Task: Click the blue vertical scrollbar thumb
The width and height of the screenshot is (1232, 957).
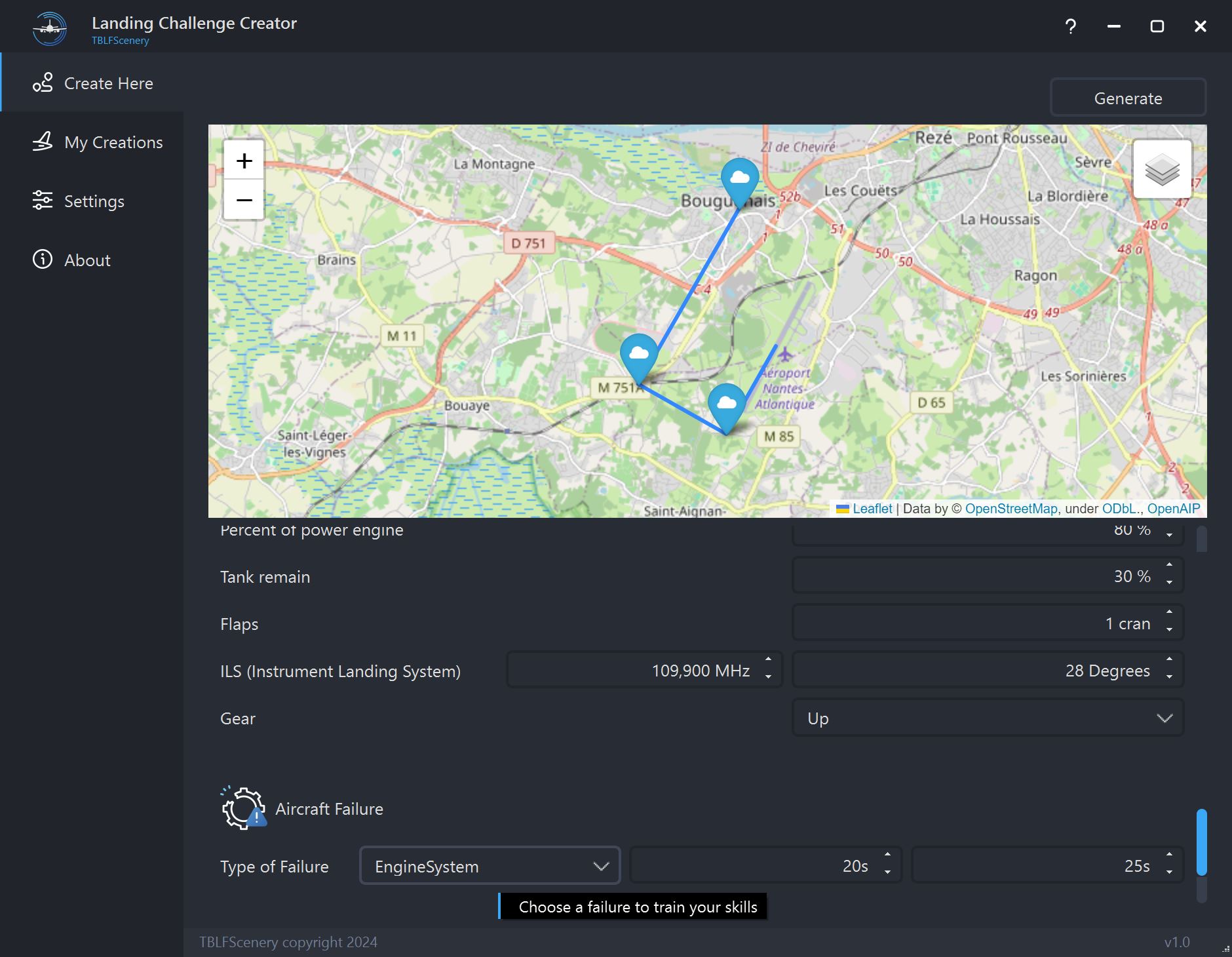Action: point(1201,842)
